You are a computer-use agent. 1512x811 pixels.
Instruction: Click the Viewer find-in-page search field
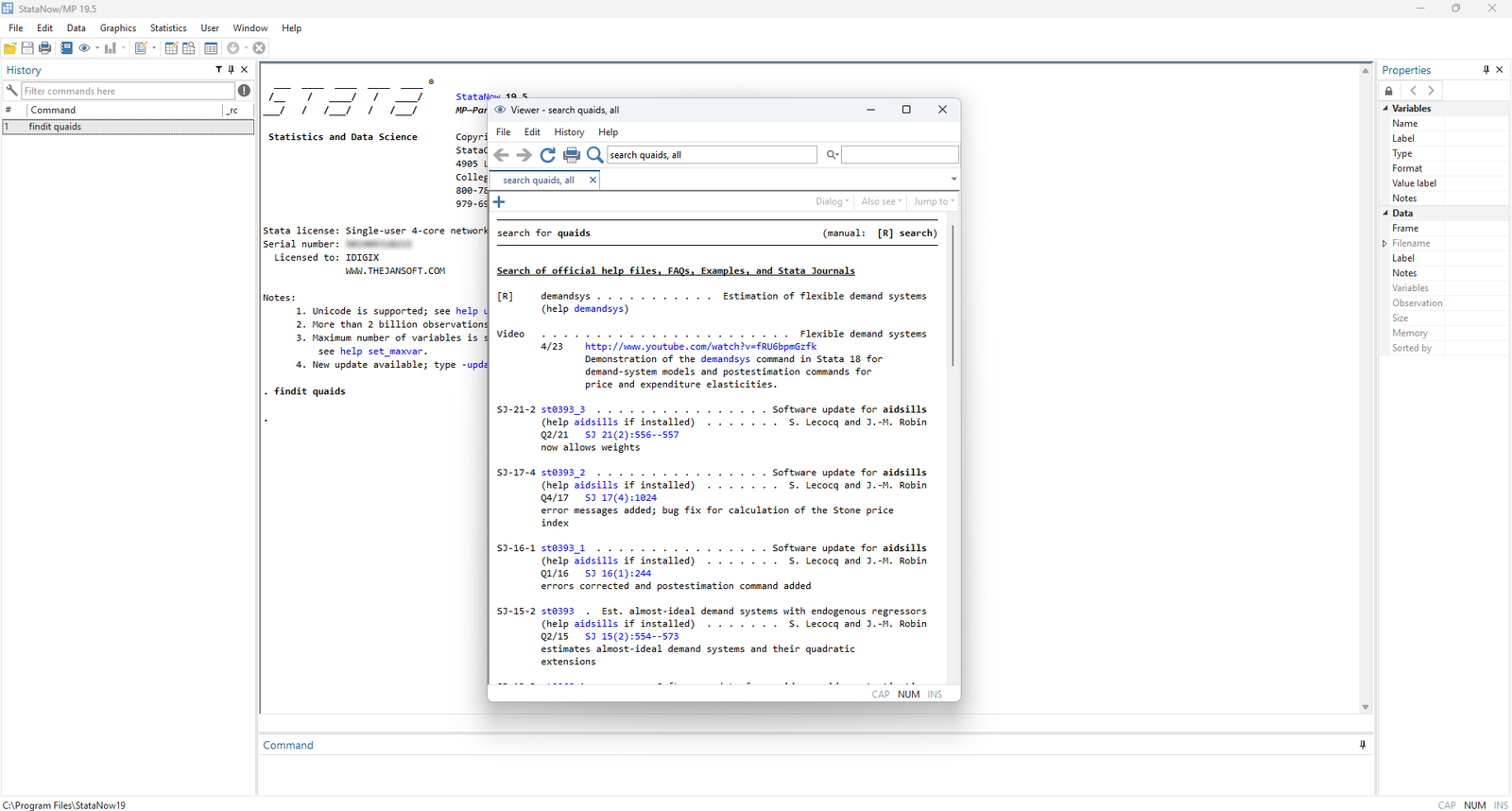click(900, 155)
